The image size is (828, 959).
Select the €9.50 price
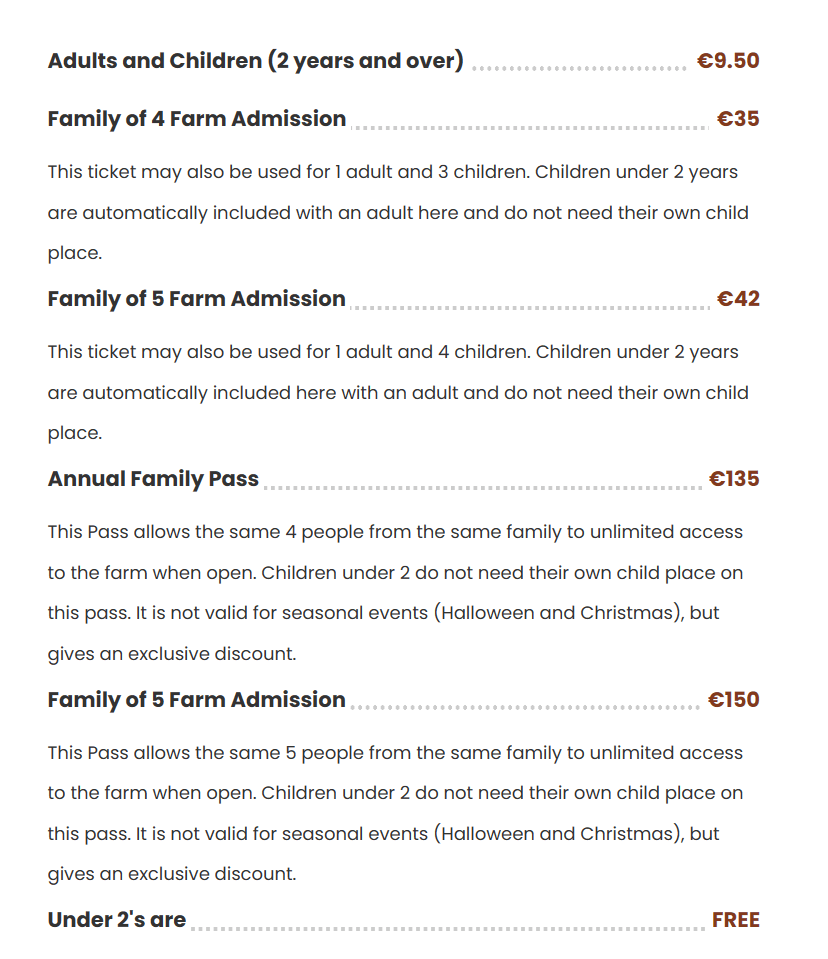pos(728,61)
